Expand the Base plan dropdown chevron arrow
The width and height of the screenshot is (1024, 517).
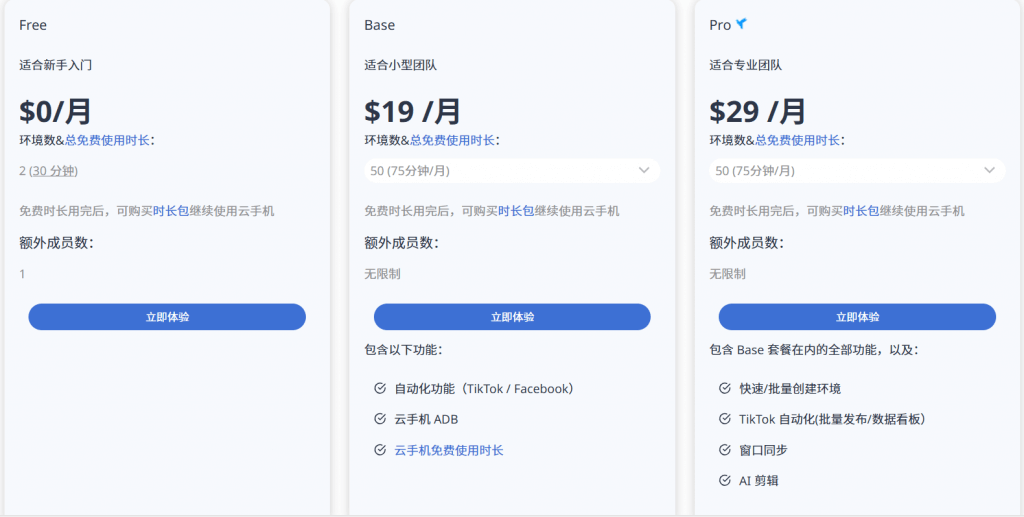click(644, 171)
